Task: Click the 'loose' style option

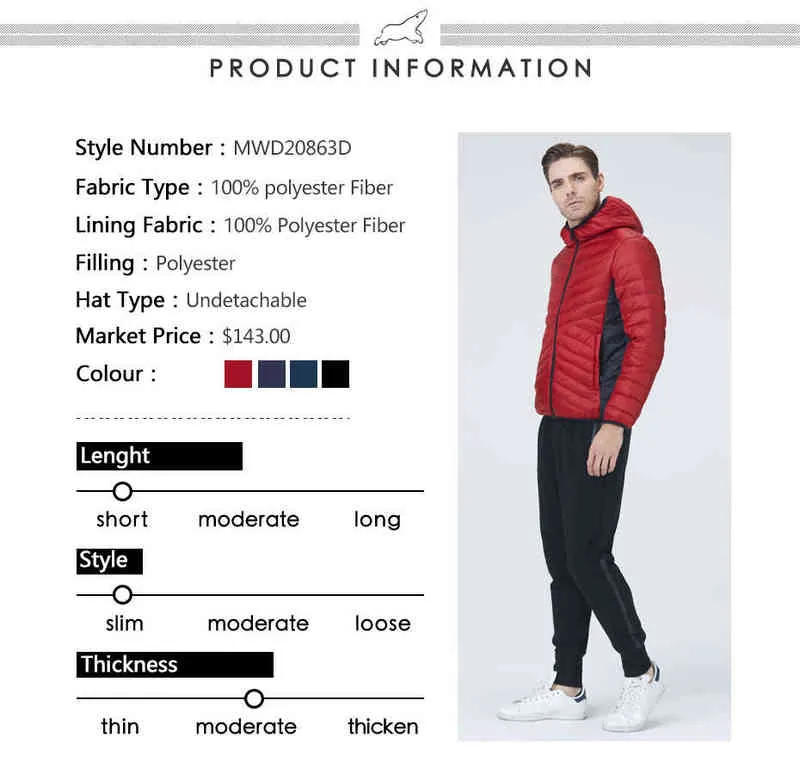Action: 383,623
